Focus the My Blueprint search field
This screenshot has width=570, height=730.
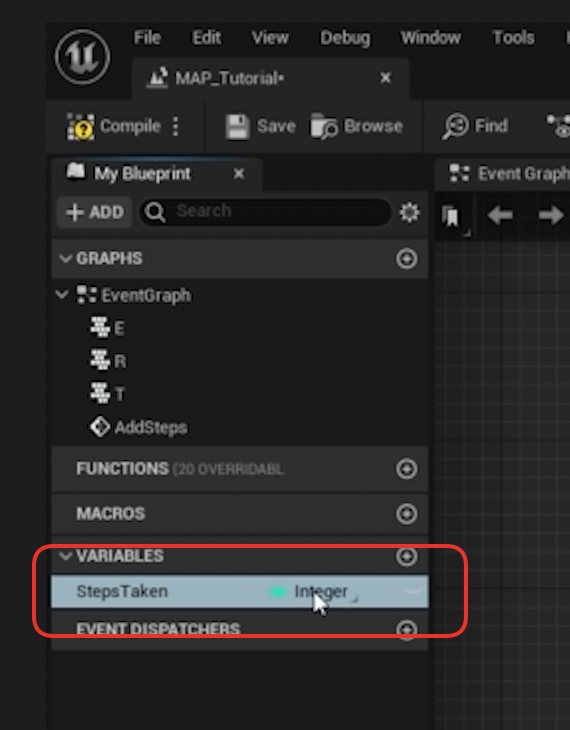[265, 212]
